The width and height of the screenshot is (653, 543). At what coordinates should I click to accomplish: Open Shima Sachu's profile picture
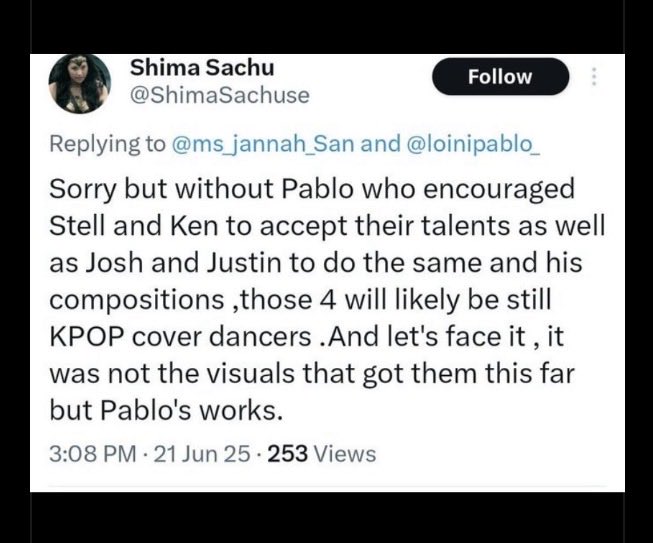pos(80,84)
